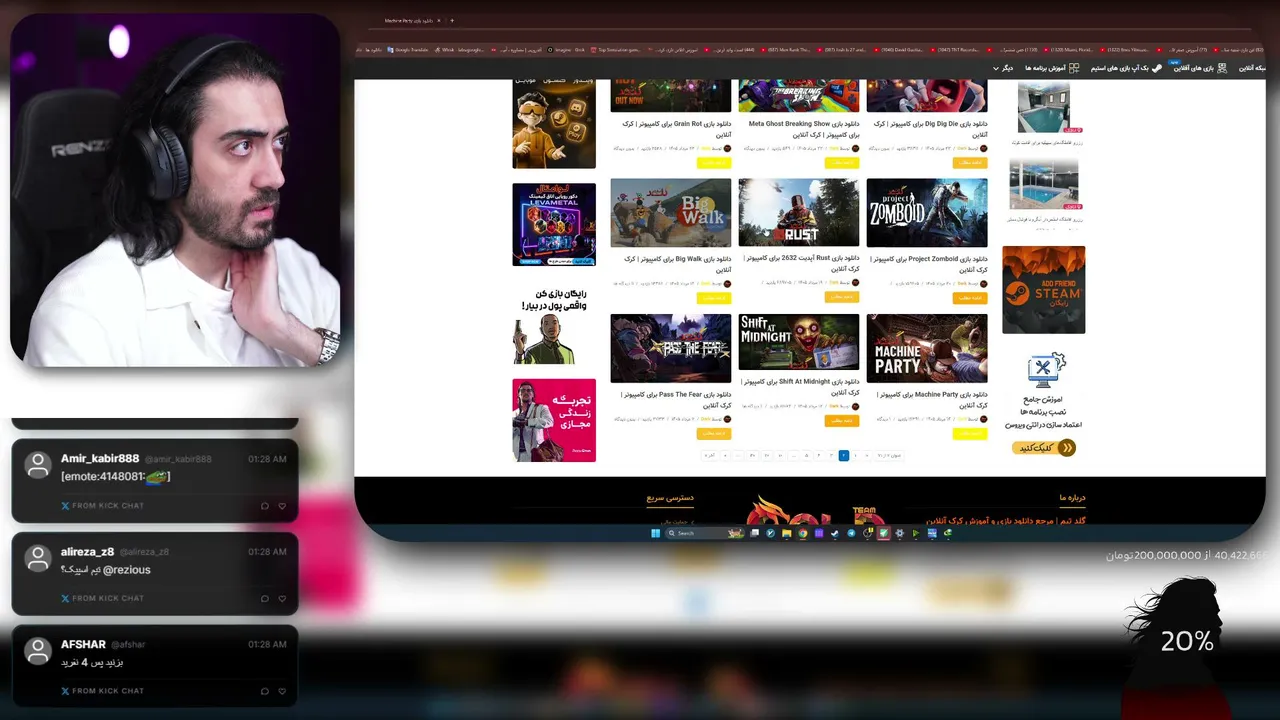Open the Google Translate bookmark
Viewport: 1280px width, 720px height.
pyautogui.click(x=409, y=49)
